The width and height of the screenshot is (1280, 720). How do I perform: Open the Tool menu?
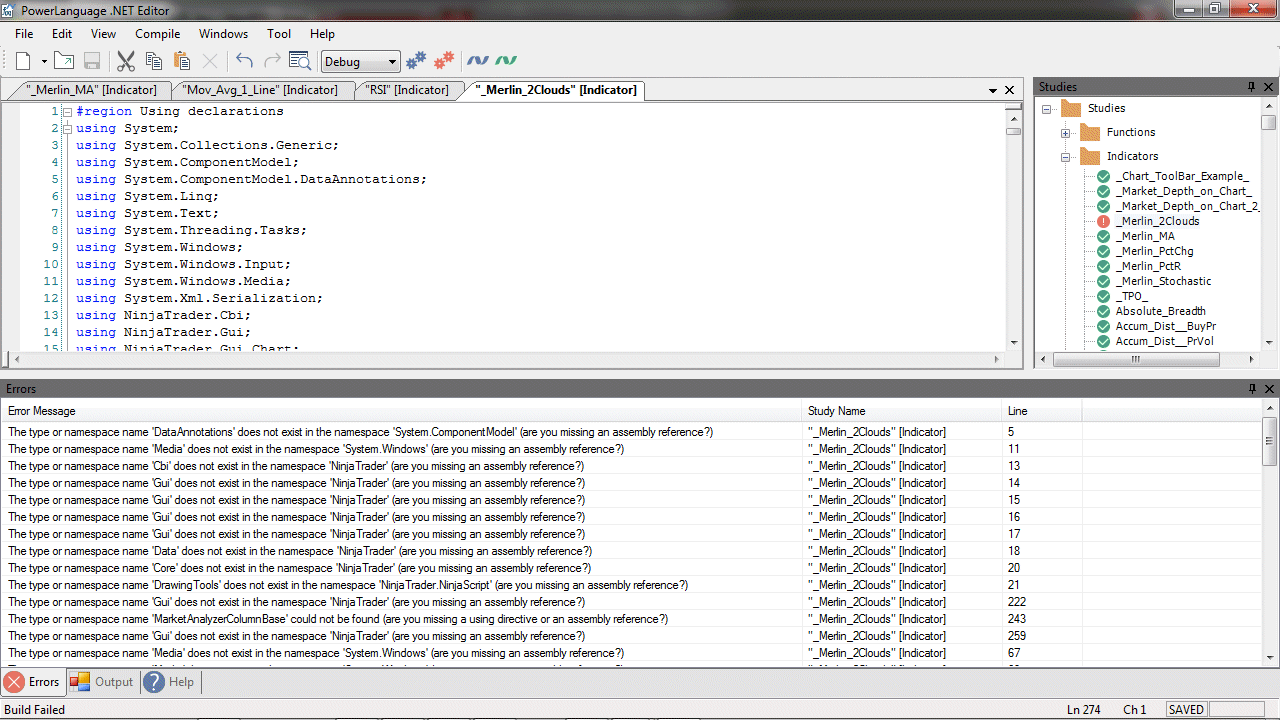[x=279, y=34]
